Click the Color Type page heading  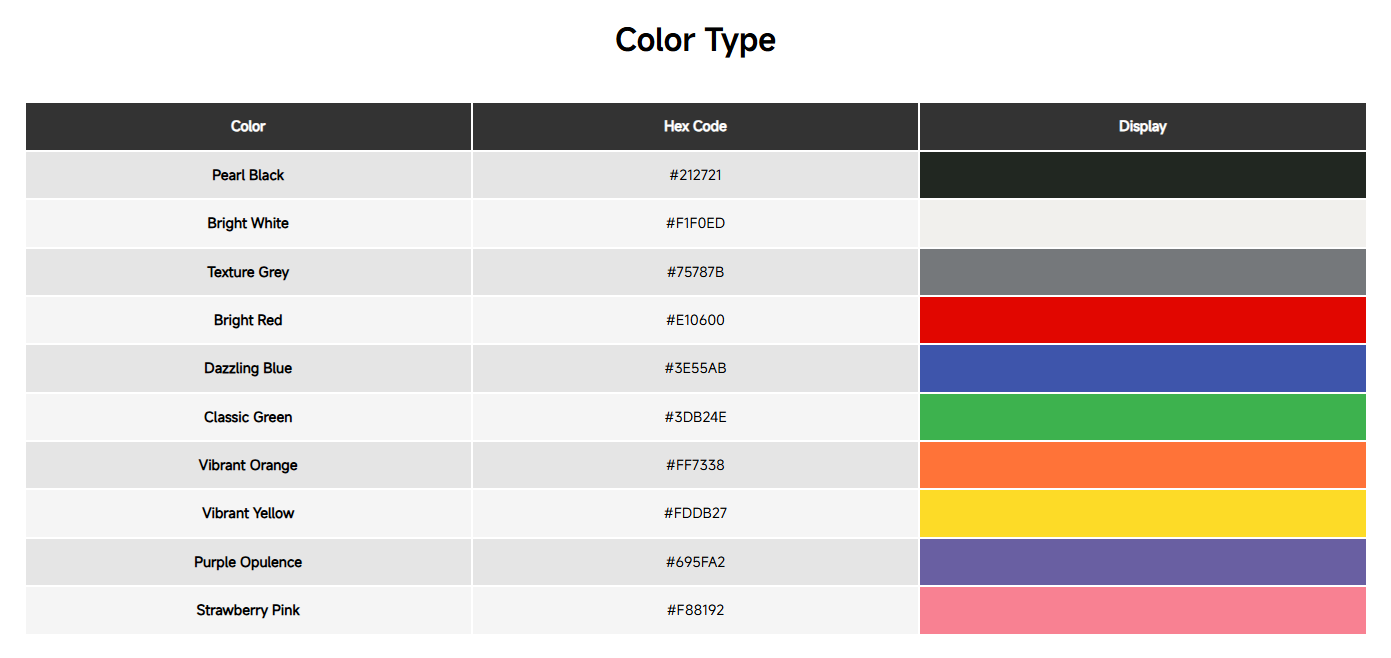coord(695,40)
